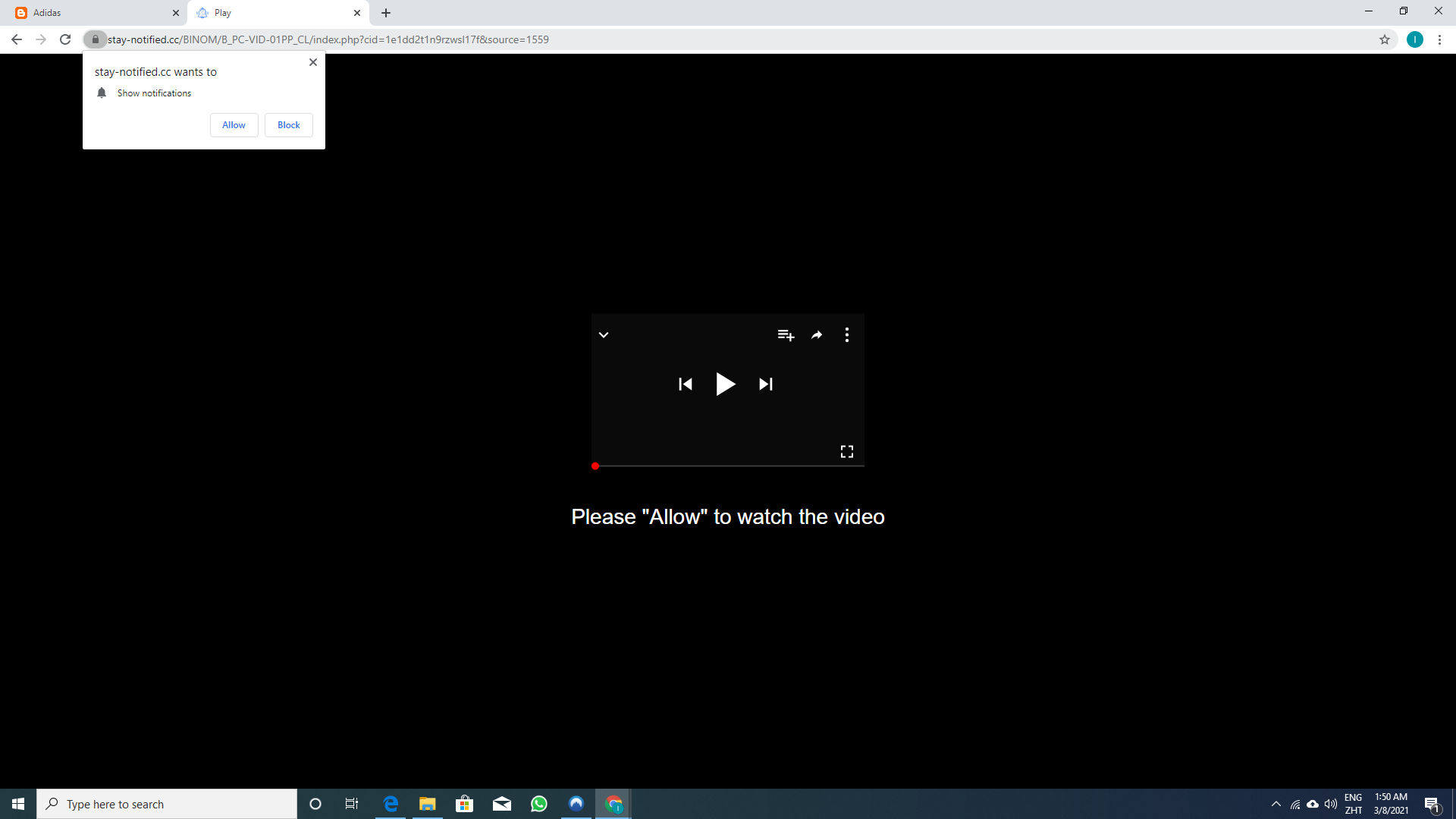This screenshot has height=819, width=1456.
Task: Click the address bar URL
Action: pyautogui.click(x=328, y=39)
